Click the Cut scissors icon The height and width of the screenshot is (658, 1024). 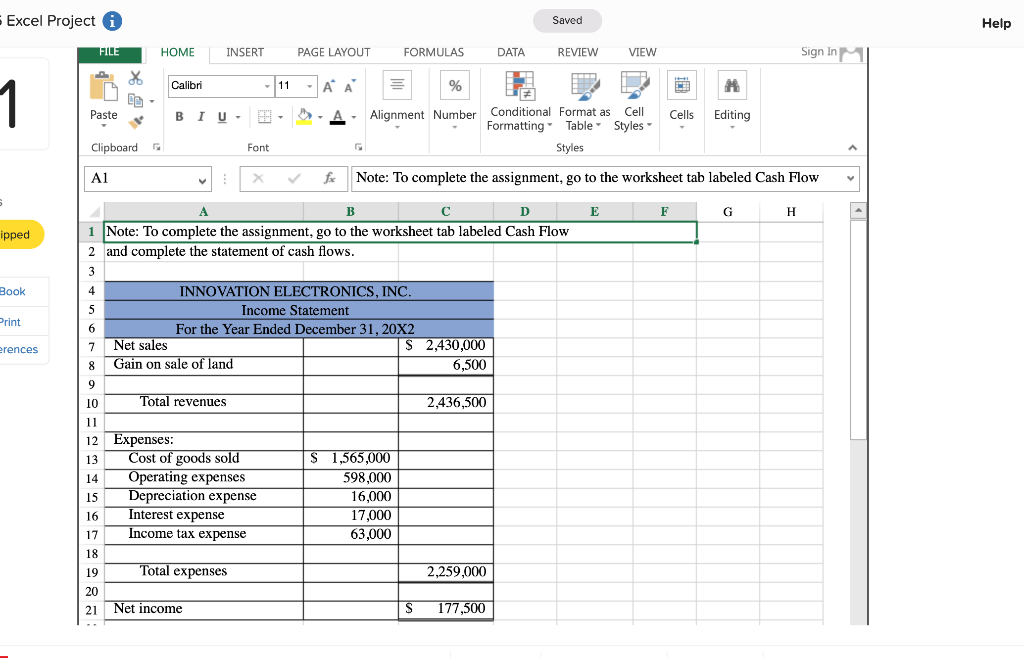(x=133, y=79)
